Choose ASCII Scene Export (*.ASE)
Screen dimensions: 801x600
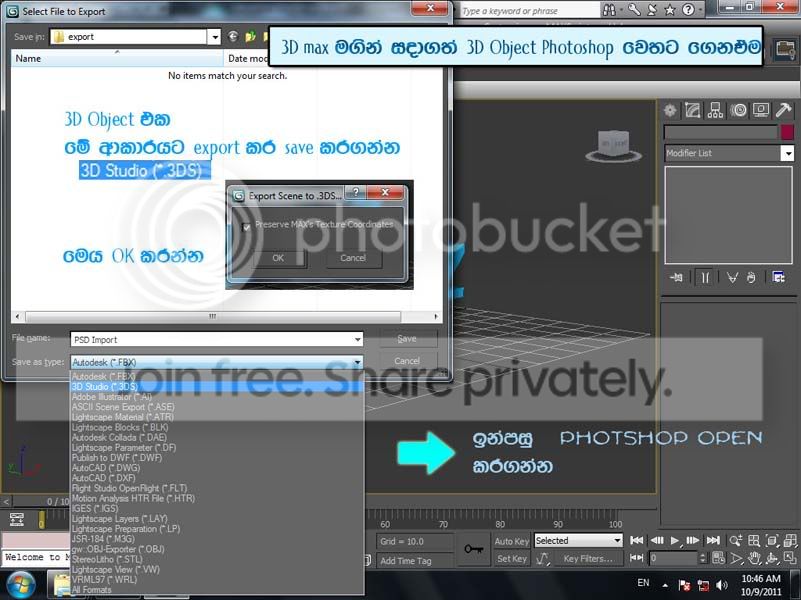point(217,407)
